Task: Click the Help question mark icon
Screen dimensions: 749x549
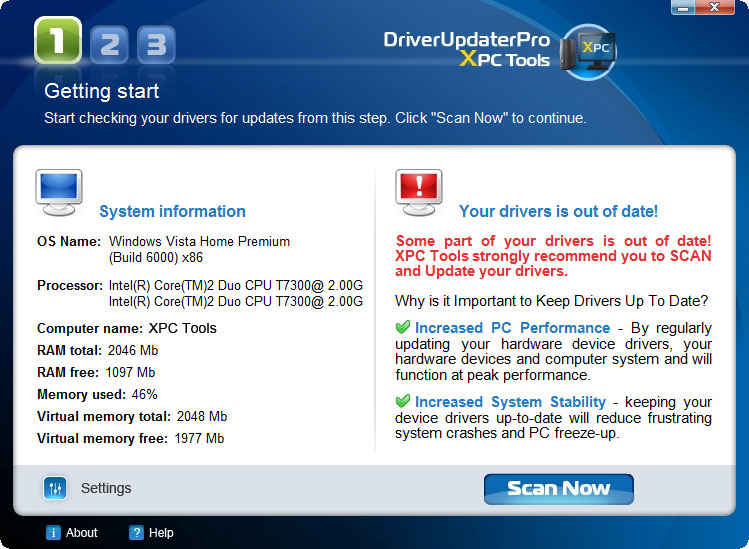Action: pyautogui.click(x=136, y=532)
